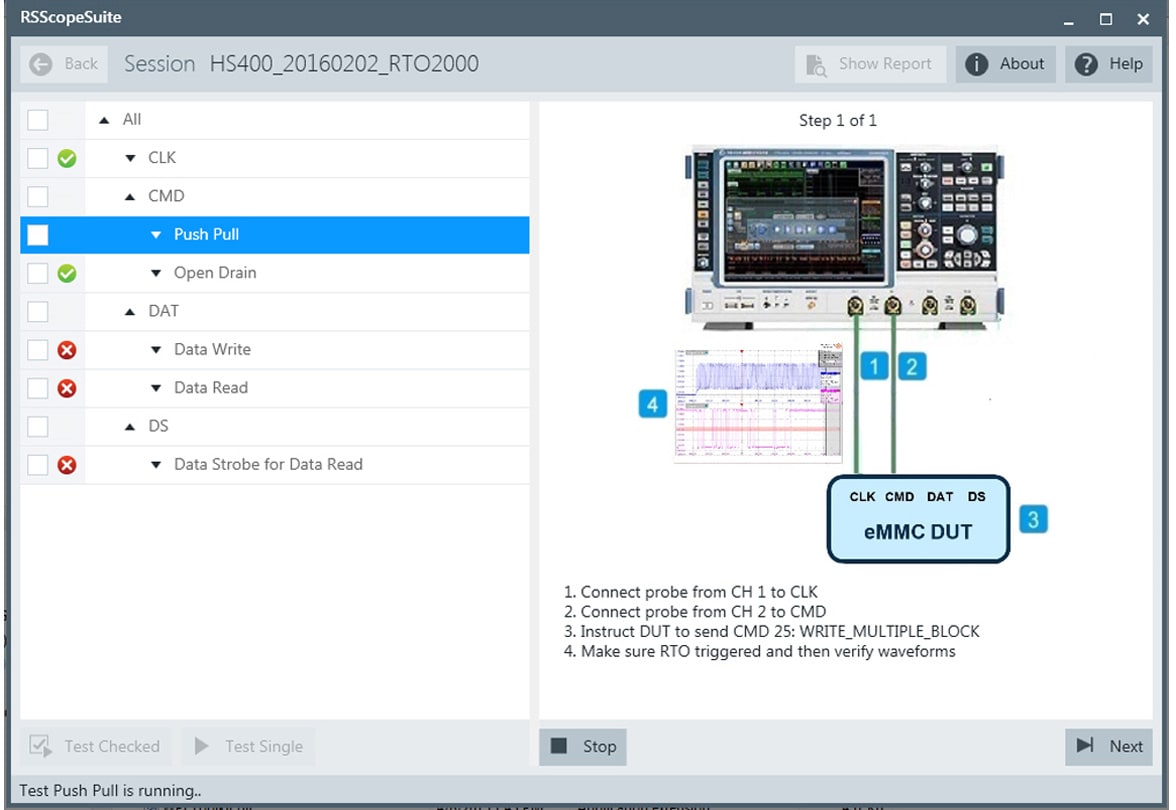This screenshot has height=810, width=1176.
Task: Open the About dialog button
Action: pyautogui.click(x=1006, y=64)
